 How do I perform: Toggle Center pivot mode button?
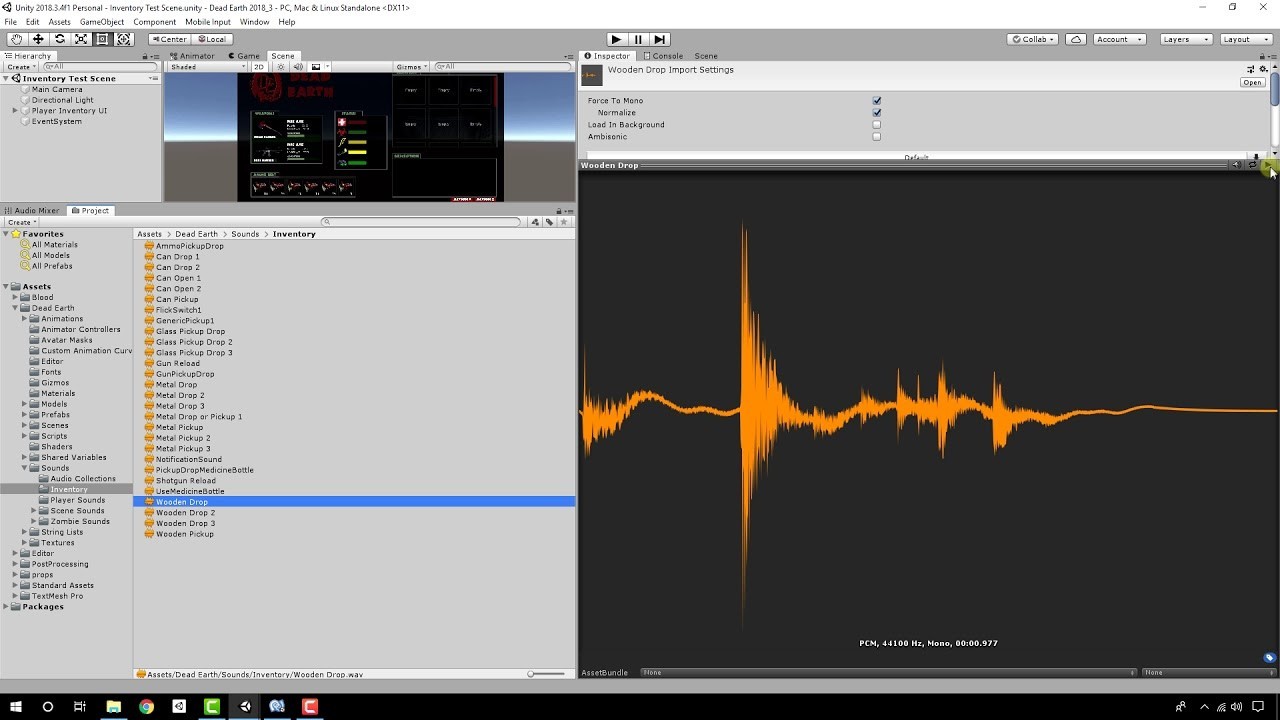click(x=168, y=39)
